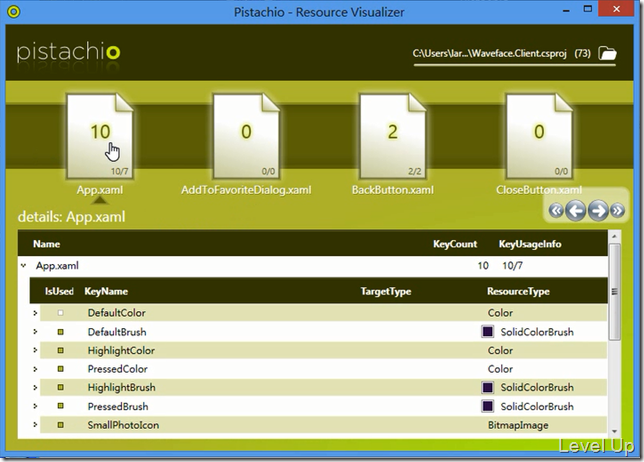Maximize the Pistachio window
The height and width of the screenshot is (462, 644).
pos(588,9)
